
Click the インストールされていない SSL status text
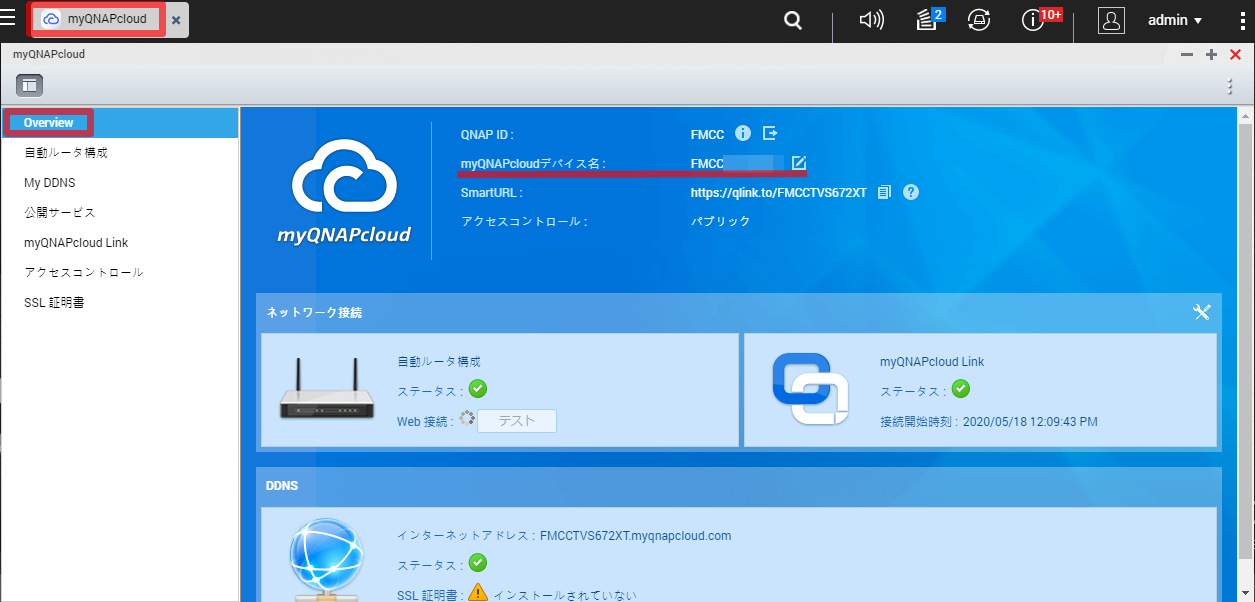coord(565,595)
